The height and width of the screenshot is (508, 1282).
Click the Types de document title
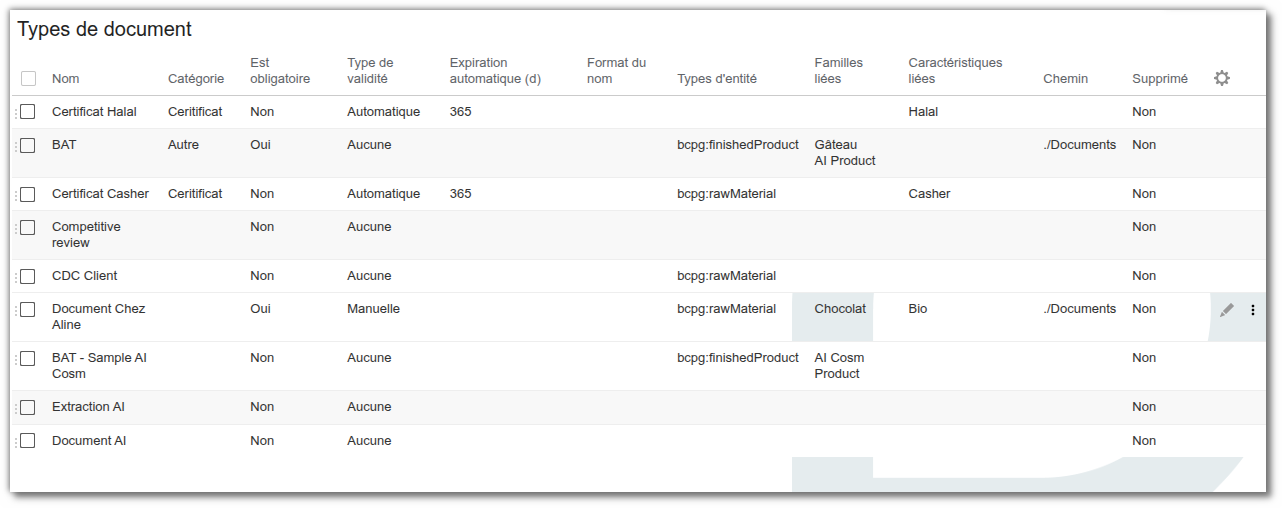(105, 29)
